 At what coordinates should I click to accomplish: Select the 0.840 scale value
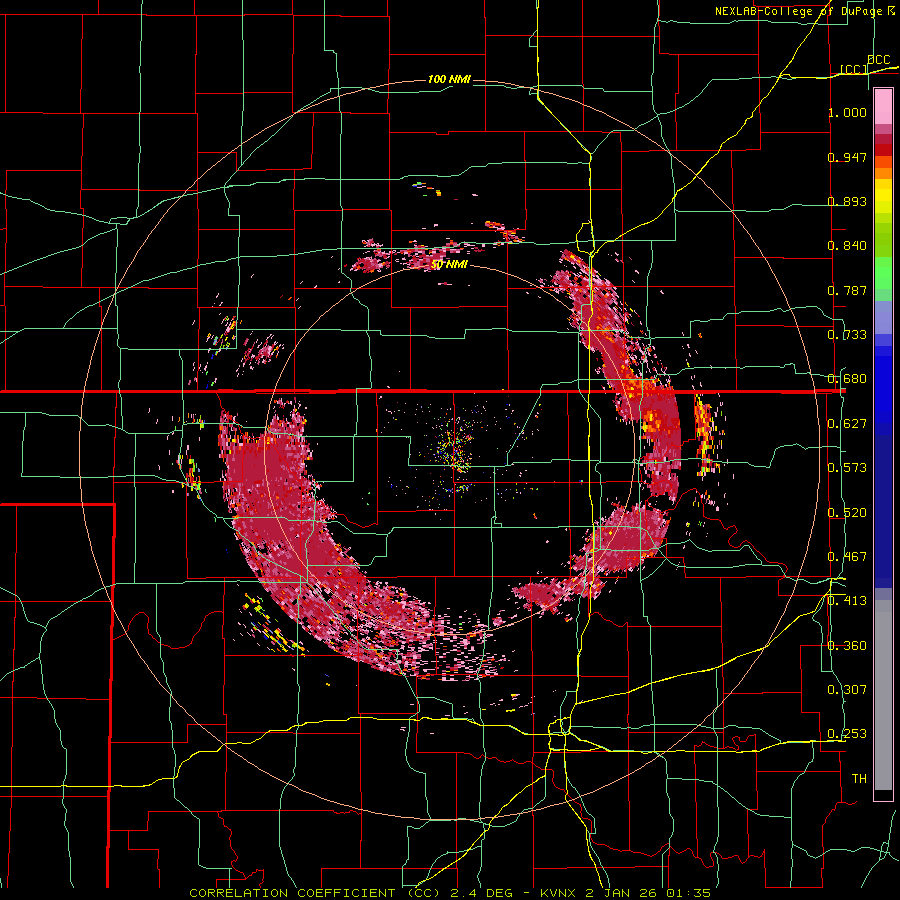coord(847,246)
